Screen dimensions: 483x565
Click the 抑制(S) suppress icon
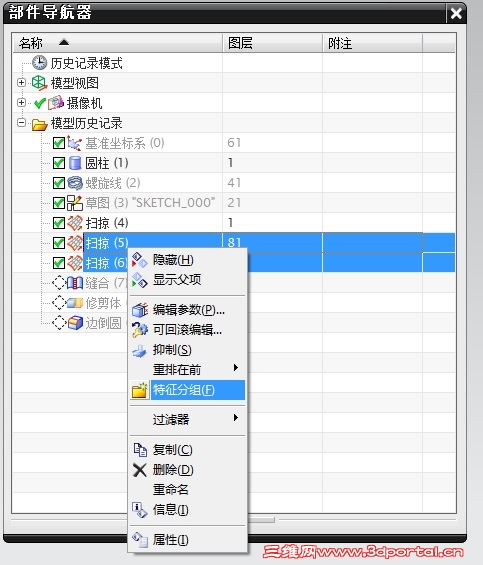tap(139, 350)
